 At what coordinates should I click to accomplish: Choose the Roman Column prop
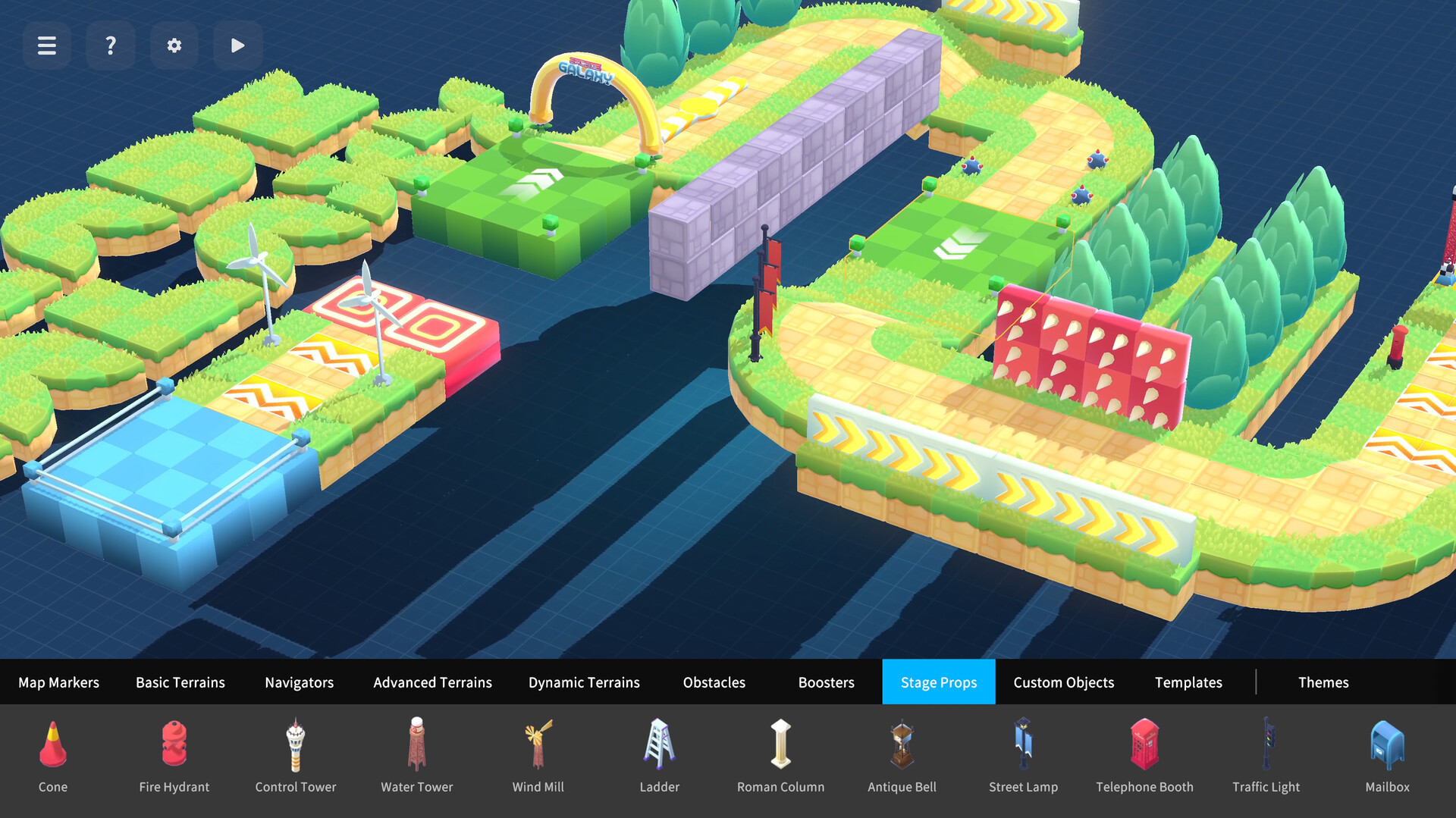[781, 755]
